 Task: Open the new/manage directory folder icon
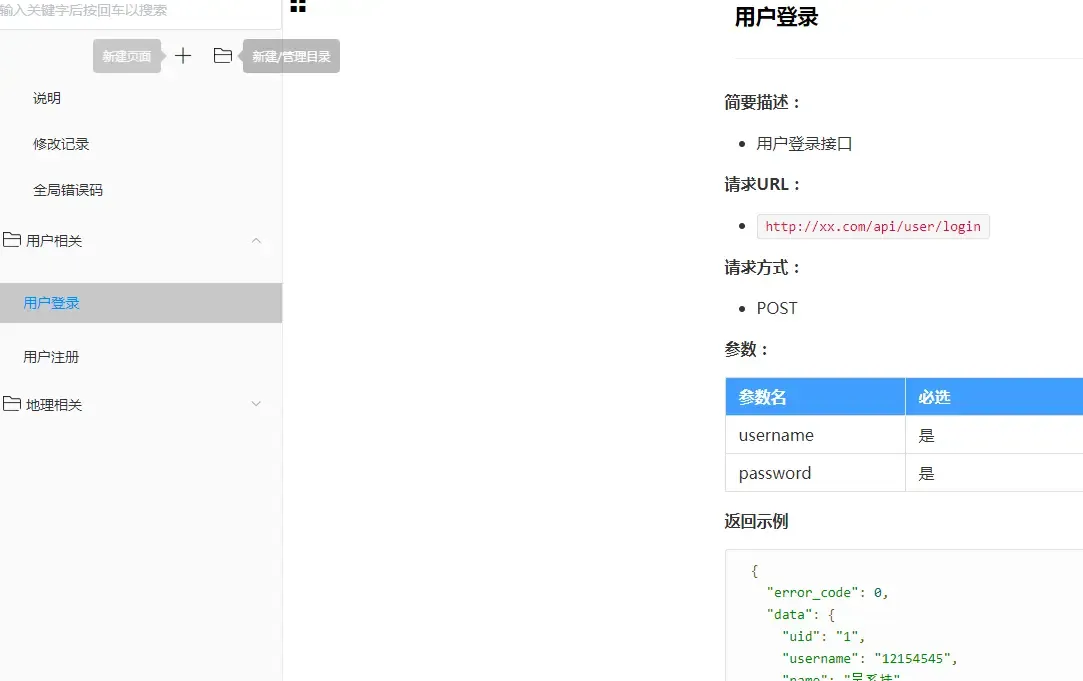click(x=222, y=56)
